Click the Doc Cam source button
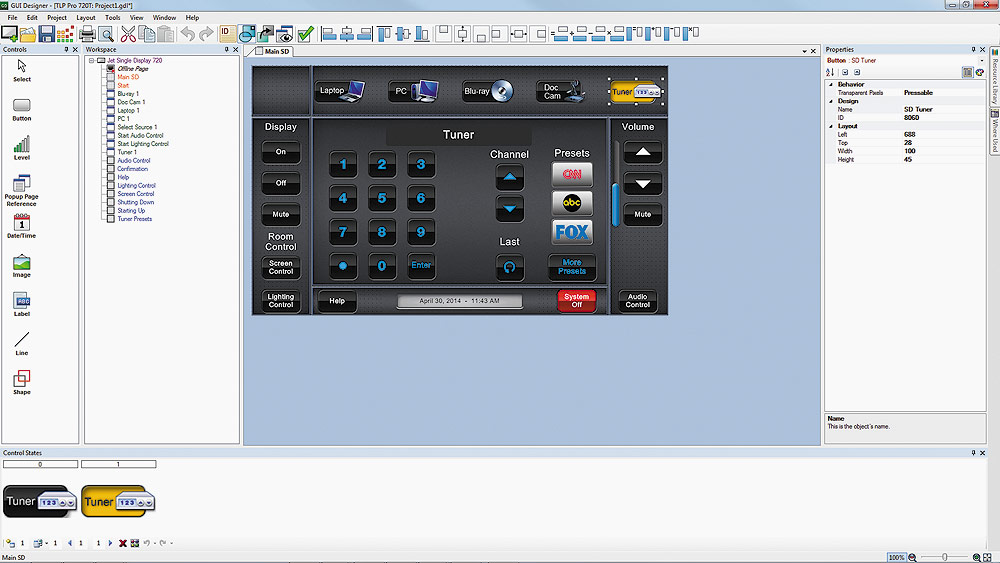Screen dimensions: 1000x563 pyautogui.click(x=561, y=92)
